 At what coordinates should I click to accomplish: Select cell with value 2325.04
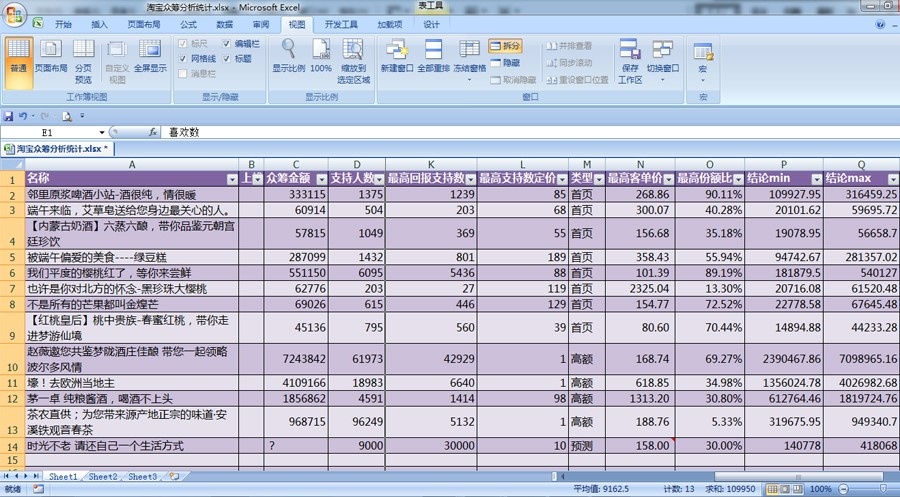pyautogui.click(x=640, y=288)
